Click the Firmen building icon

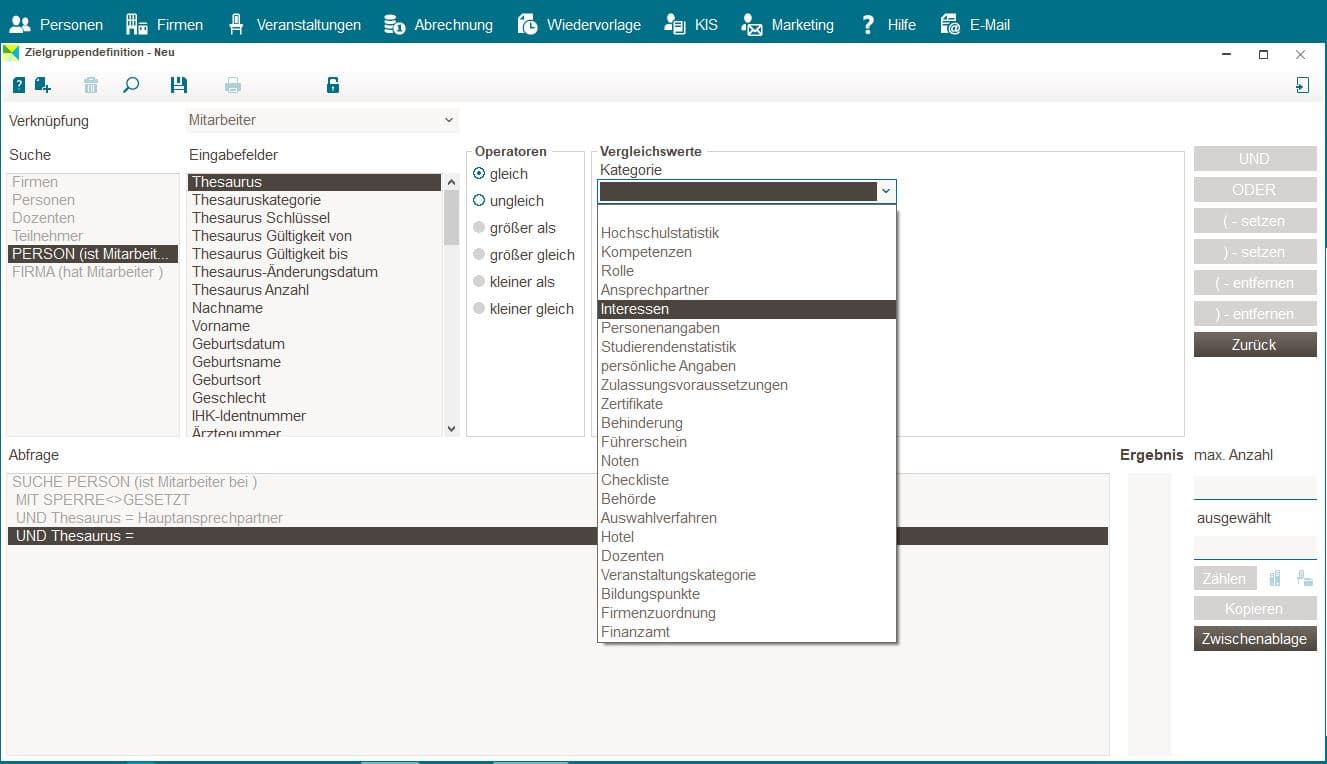coord(136,25)
